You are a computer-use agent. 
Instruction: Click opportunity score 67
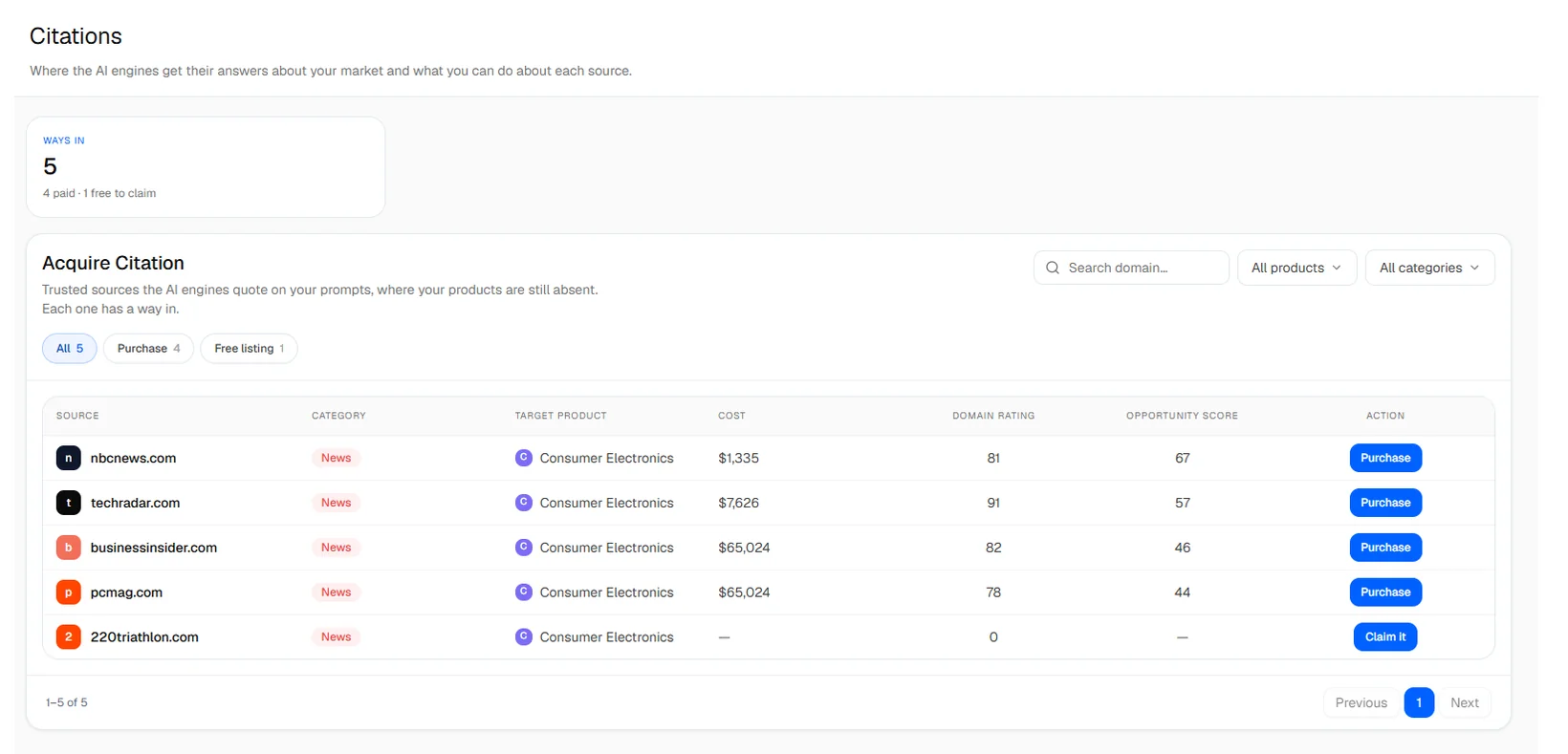pos(1183,458)
